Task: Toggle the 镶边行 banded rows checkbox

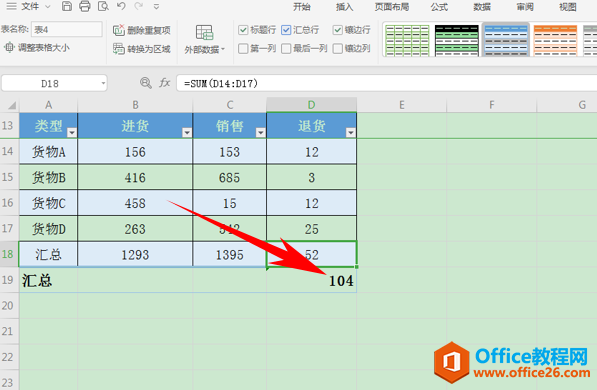Action: (x=337, y=30)
